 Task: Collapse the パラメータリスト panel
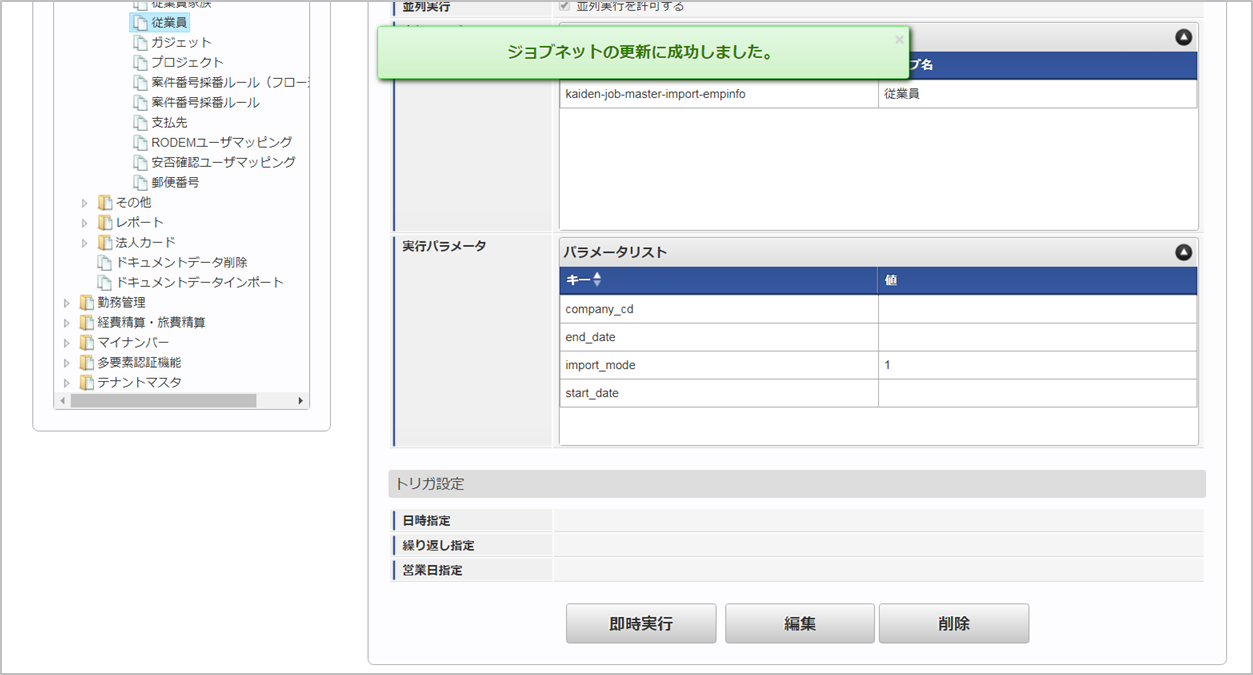click(x=1183, y=253)
